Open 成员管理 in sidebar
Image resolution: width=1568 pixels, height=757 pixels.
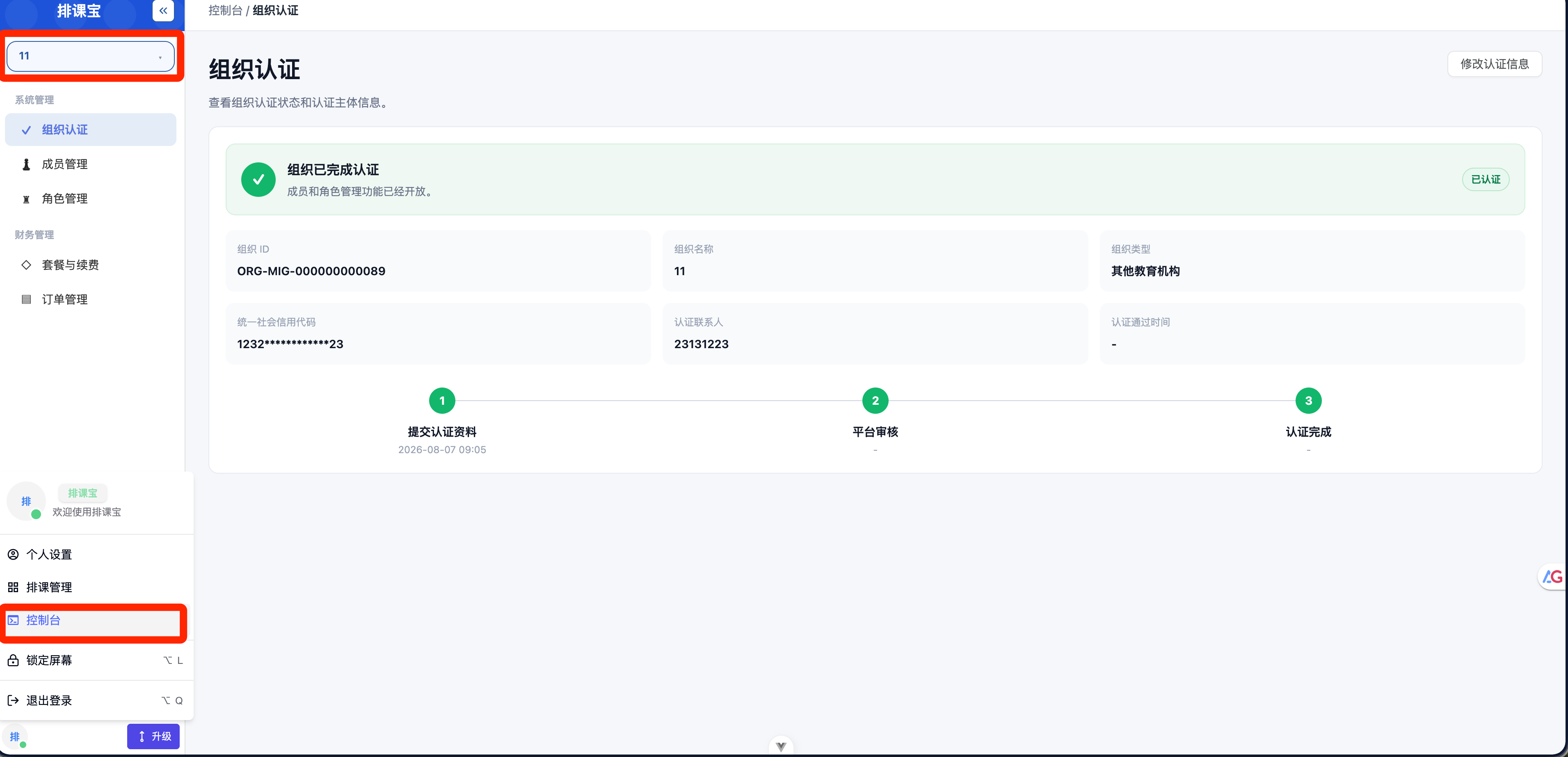(x=91, y=164)
